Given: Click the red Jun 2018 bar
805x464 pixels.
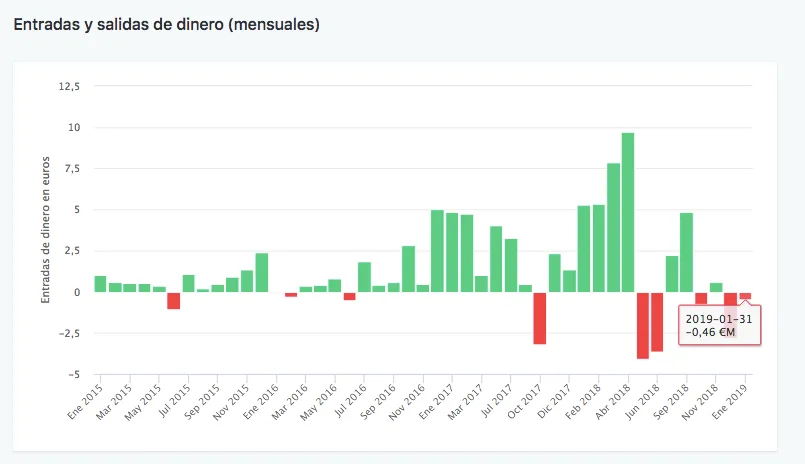Looking at the screenshot, I should pyautogui.click(x=657, y=321).
